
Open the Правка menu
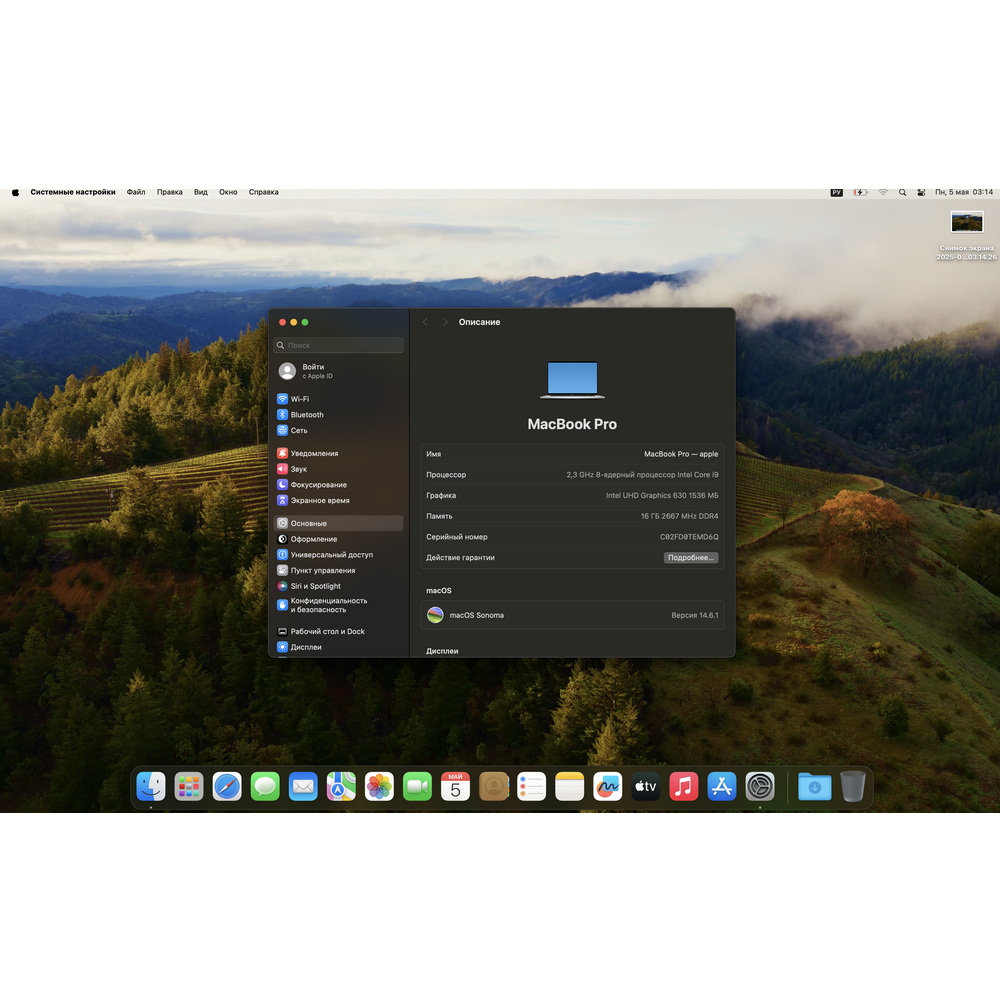170,192
